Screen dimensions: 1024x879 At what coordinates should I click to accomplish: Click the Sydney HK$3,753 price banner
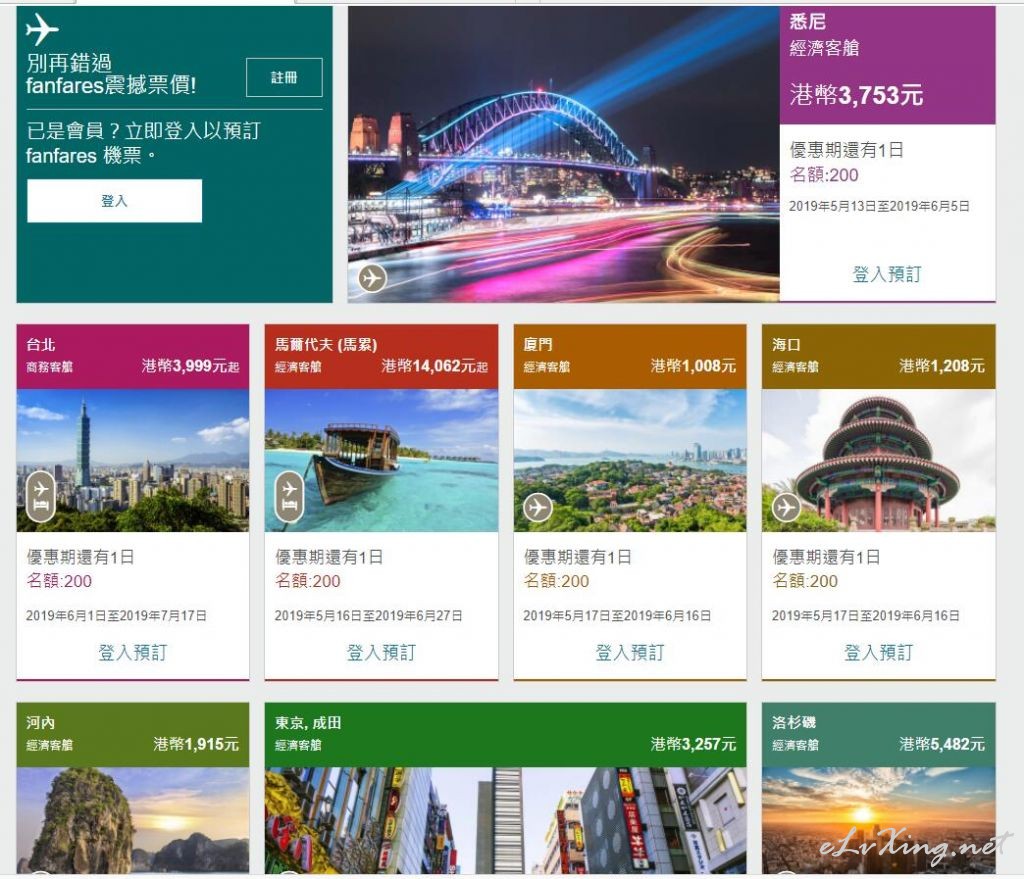pos(888,65)
